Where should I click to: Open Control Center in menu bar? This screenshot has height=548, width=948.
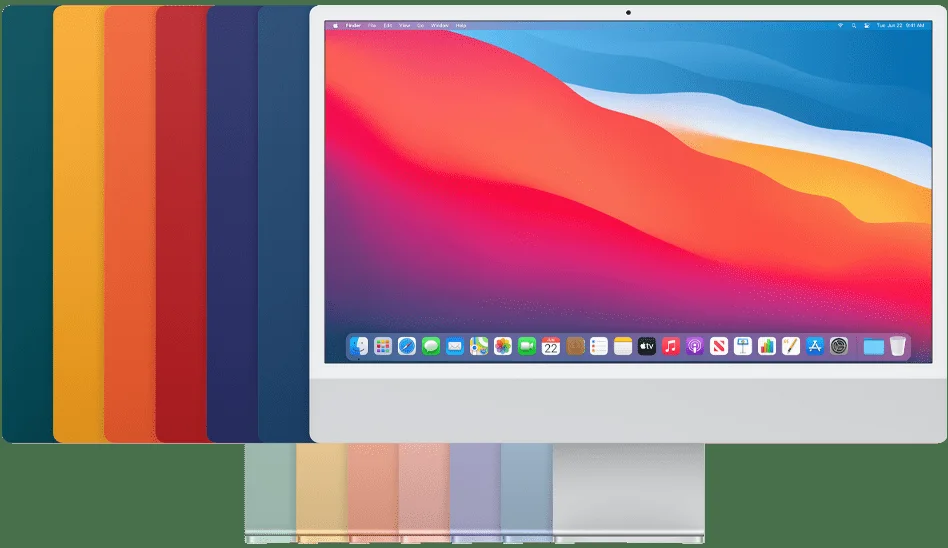pyautogui.click(x=866, y=25)
